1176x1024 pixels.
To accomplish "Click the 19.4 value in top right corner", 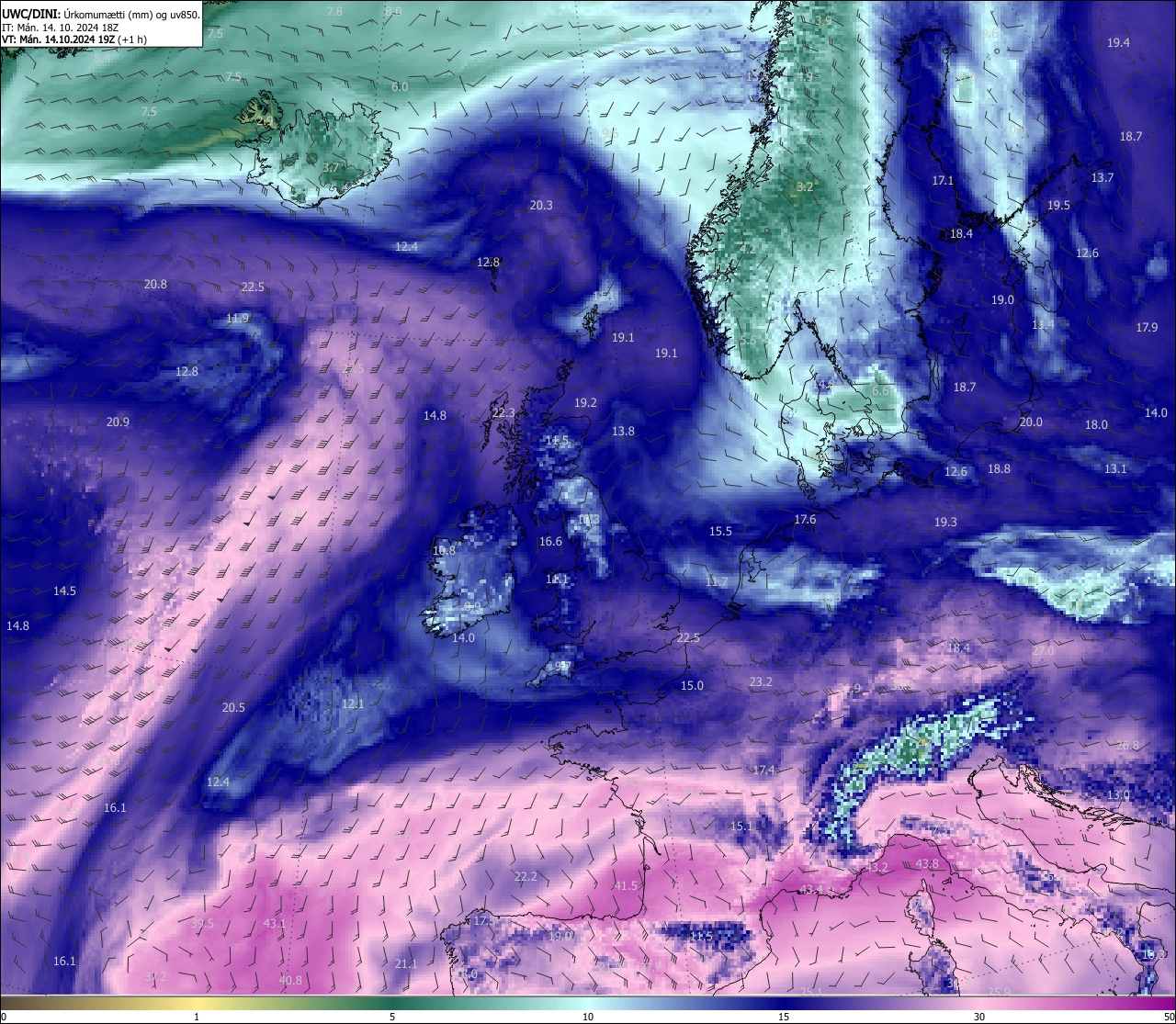I will [1118, 42].
